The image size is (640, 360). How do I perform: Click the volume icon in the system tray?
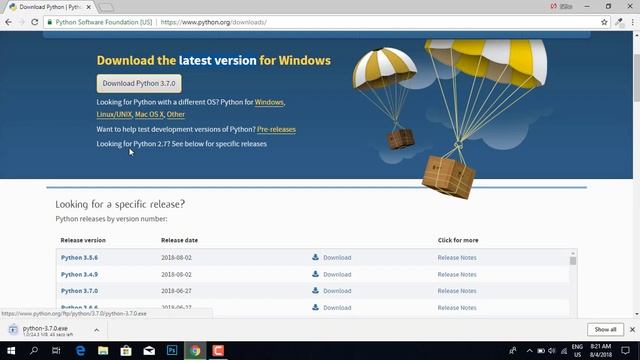(552, 351)
